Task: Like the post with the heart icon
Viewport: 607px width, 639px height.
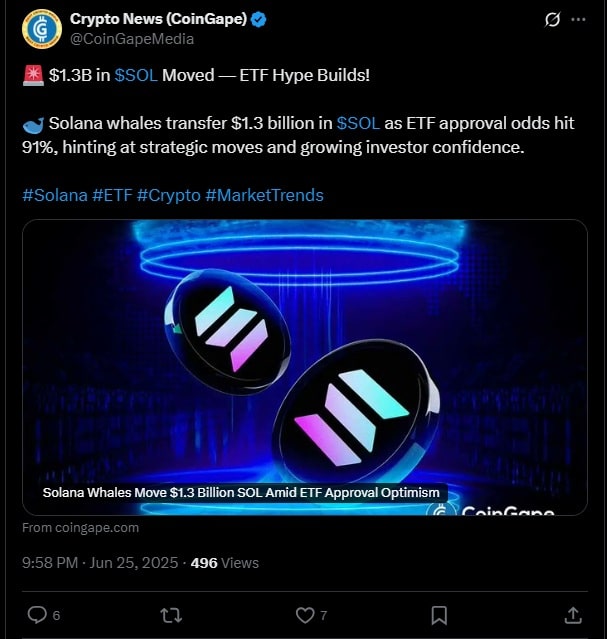Action: coord(305,614)
